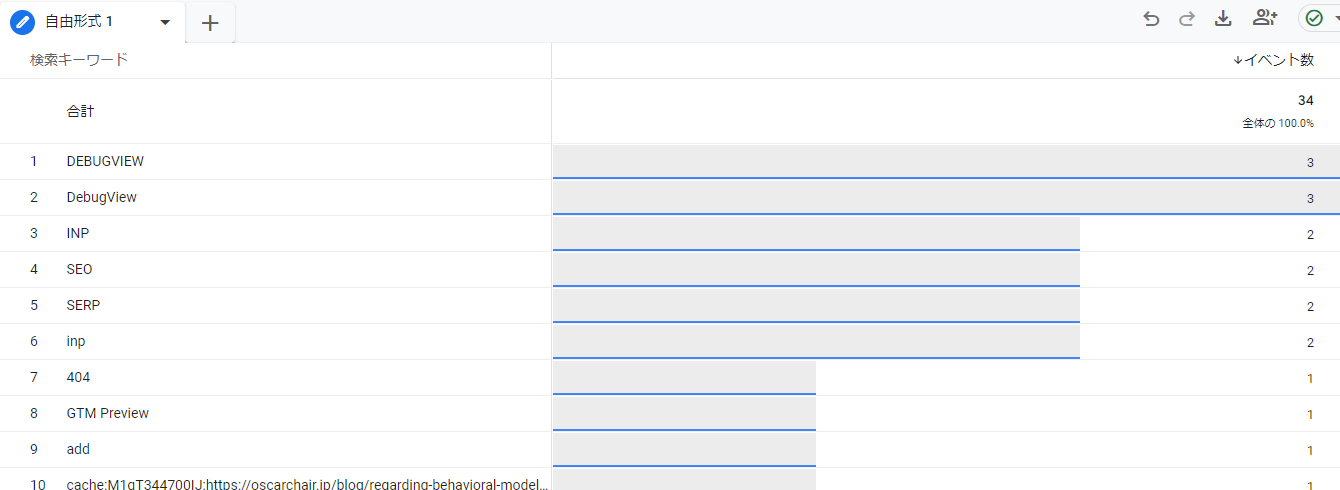Add a new tab with plus icon
The image size is (1340, 490).
210,23
